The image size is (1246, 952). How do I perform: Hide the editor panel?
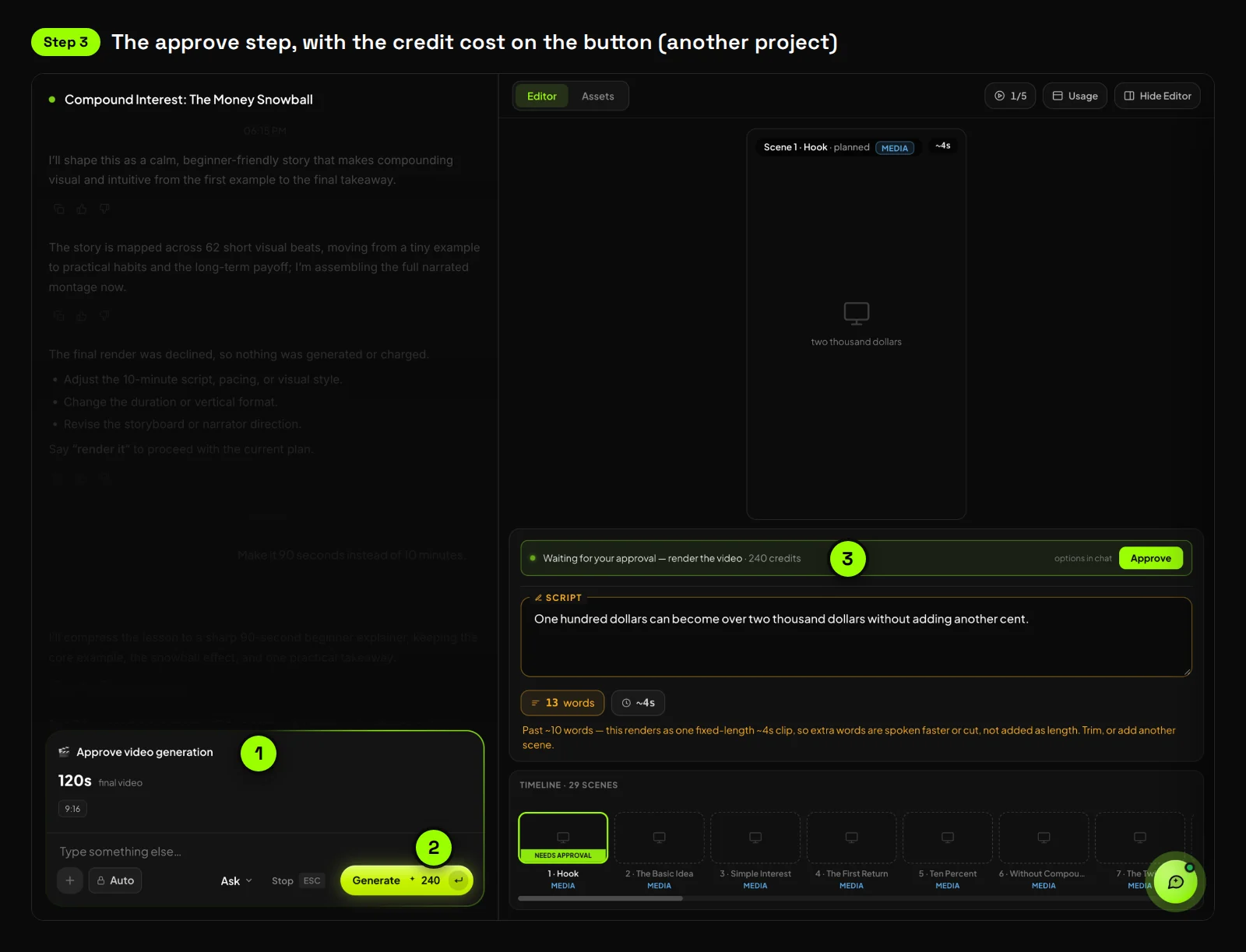pos(1157,96)
